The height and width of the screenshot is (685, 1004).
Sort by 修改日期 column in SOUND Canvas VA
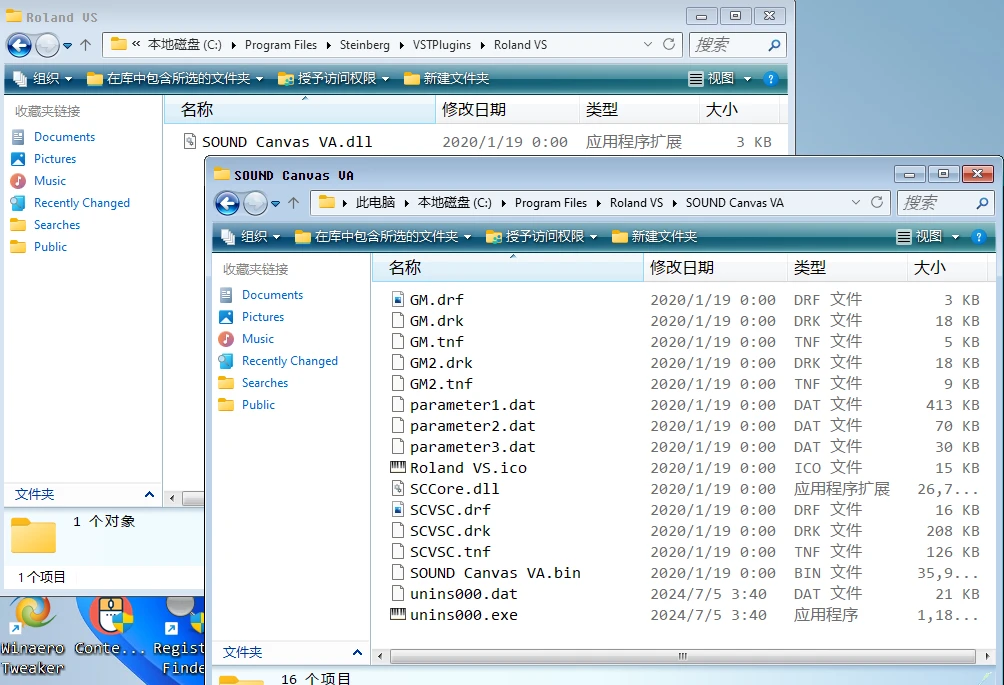715,268
